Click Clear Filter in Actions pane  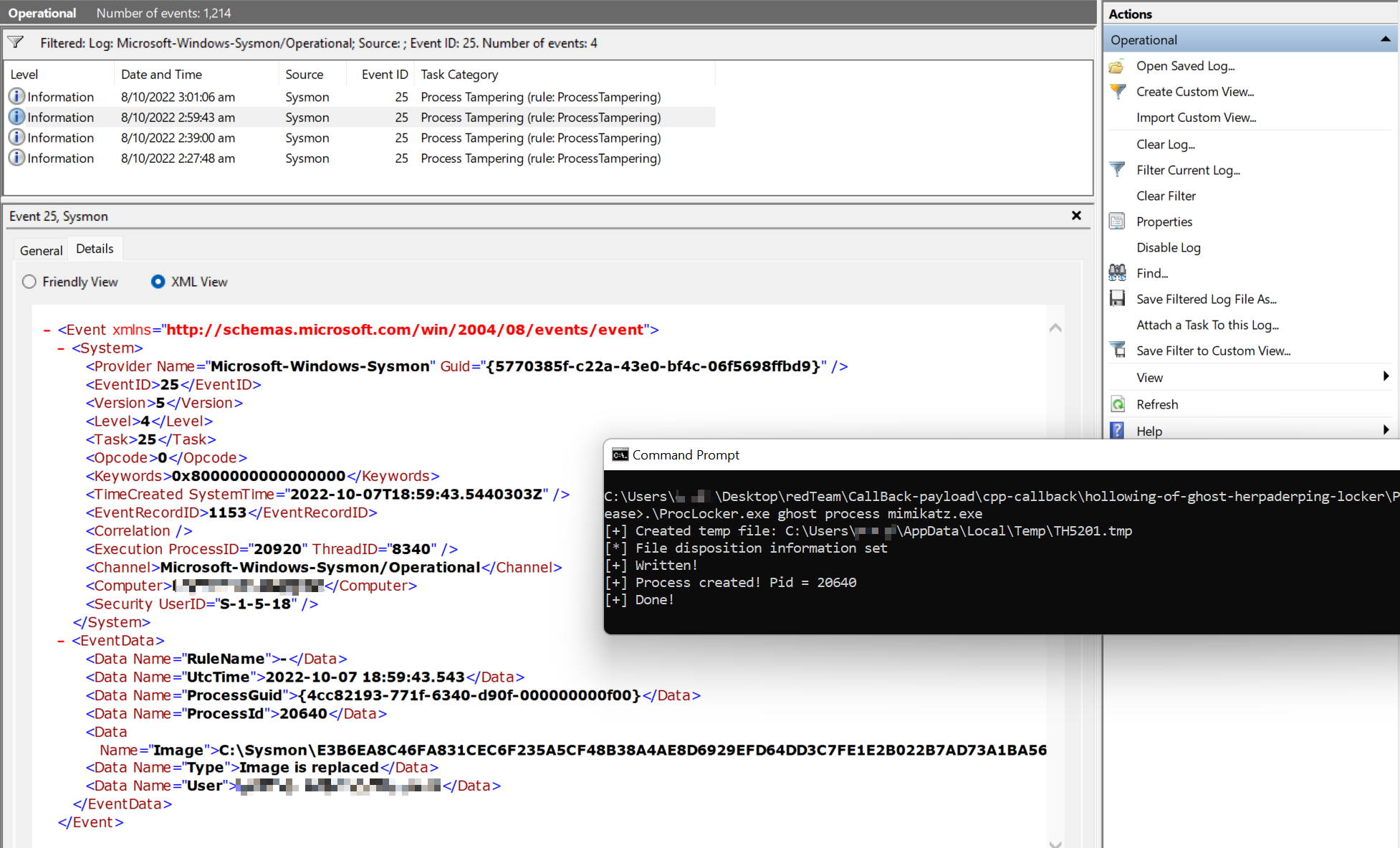[1166, 196]
